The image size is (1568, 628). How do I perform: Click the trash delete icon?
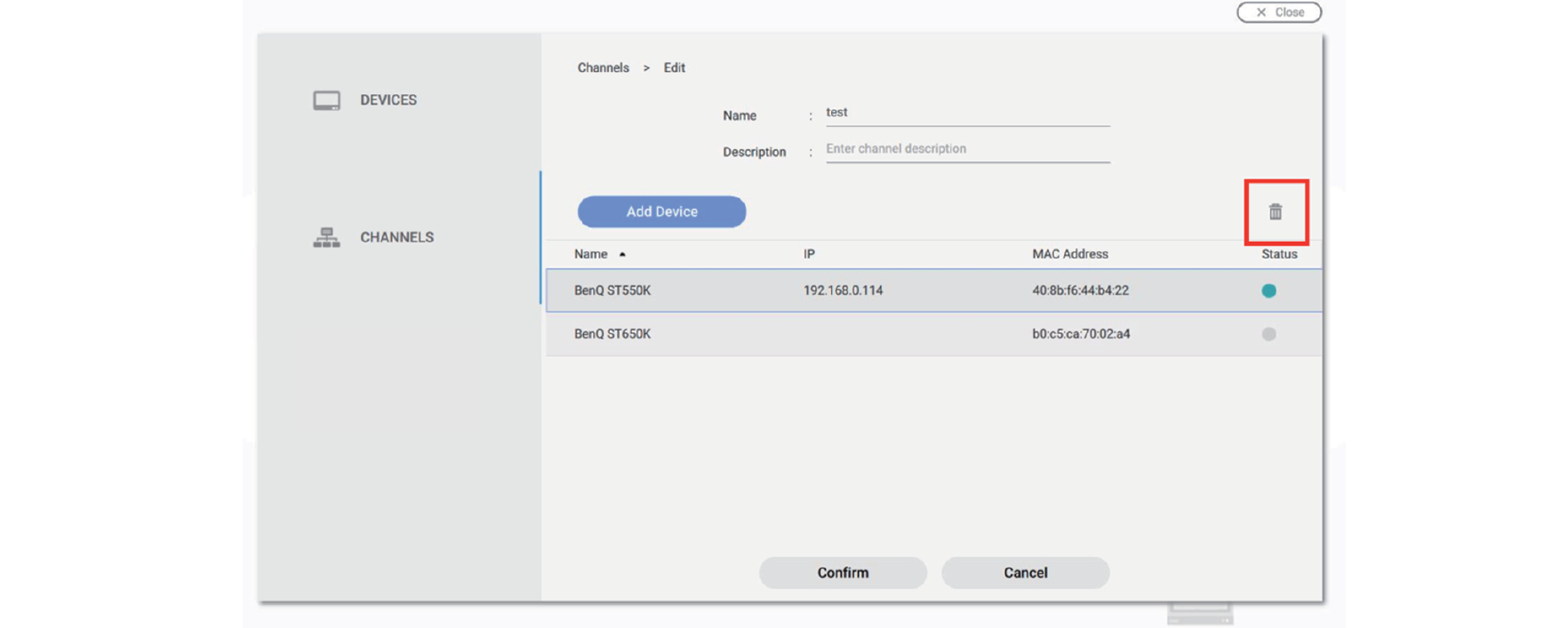point(1276,211)
